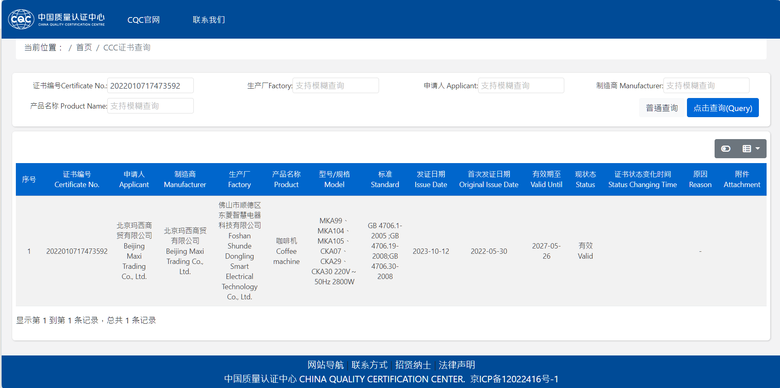Select the MKA99 model specification cell
Screen dimensions: 780x388
334,251
